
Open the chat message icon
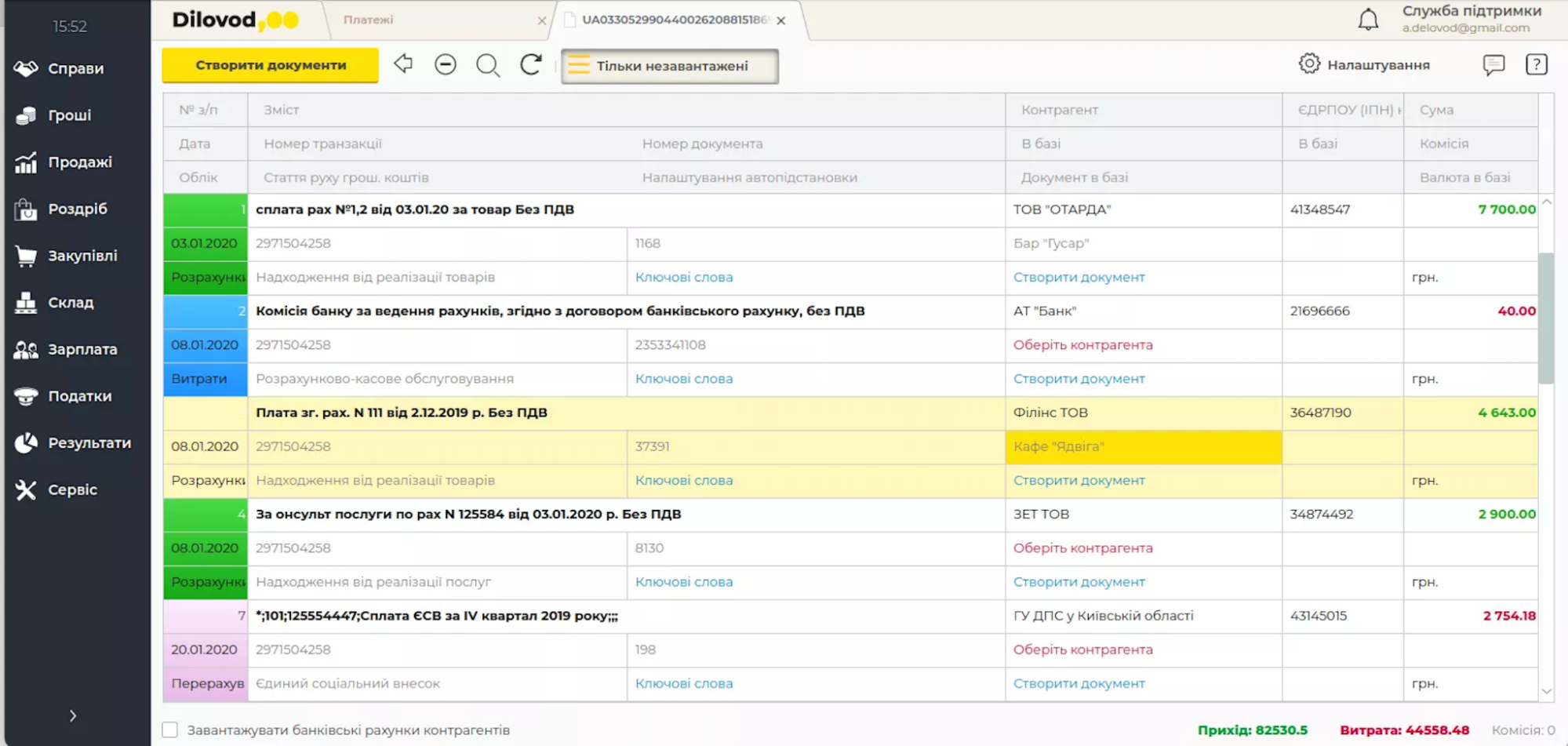pyautogui.click(x=1493, y=64)
